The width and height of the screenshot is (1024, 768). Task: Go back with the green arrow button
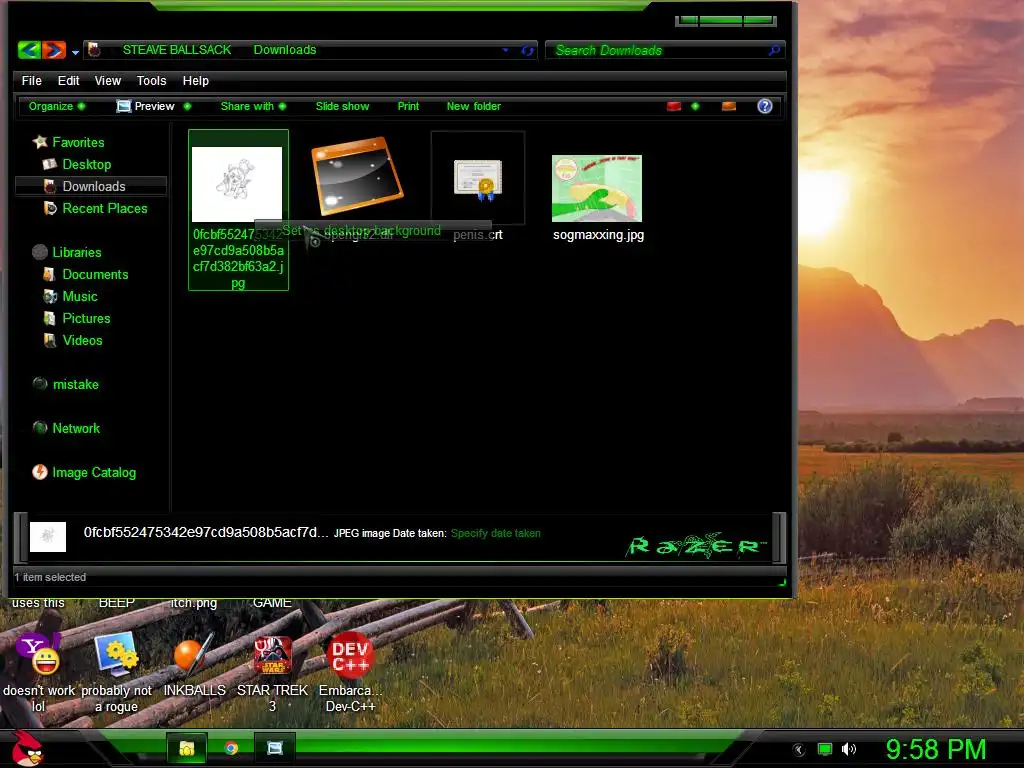[x=29, y=50]
